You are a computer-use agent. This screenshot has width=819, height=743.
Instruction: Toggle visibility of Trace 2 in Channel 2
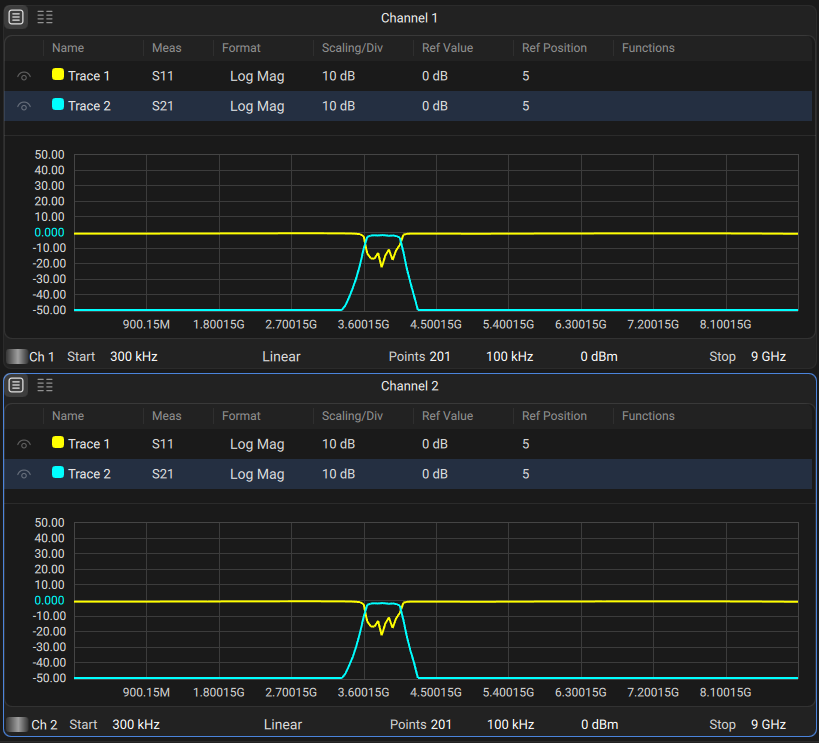[23, 473]
